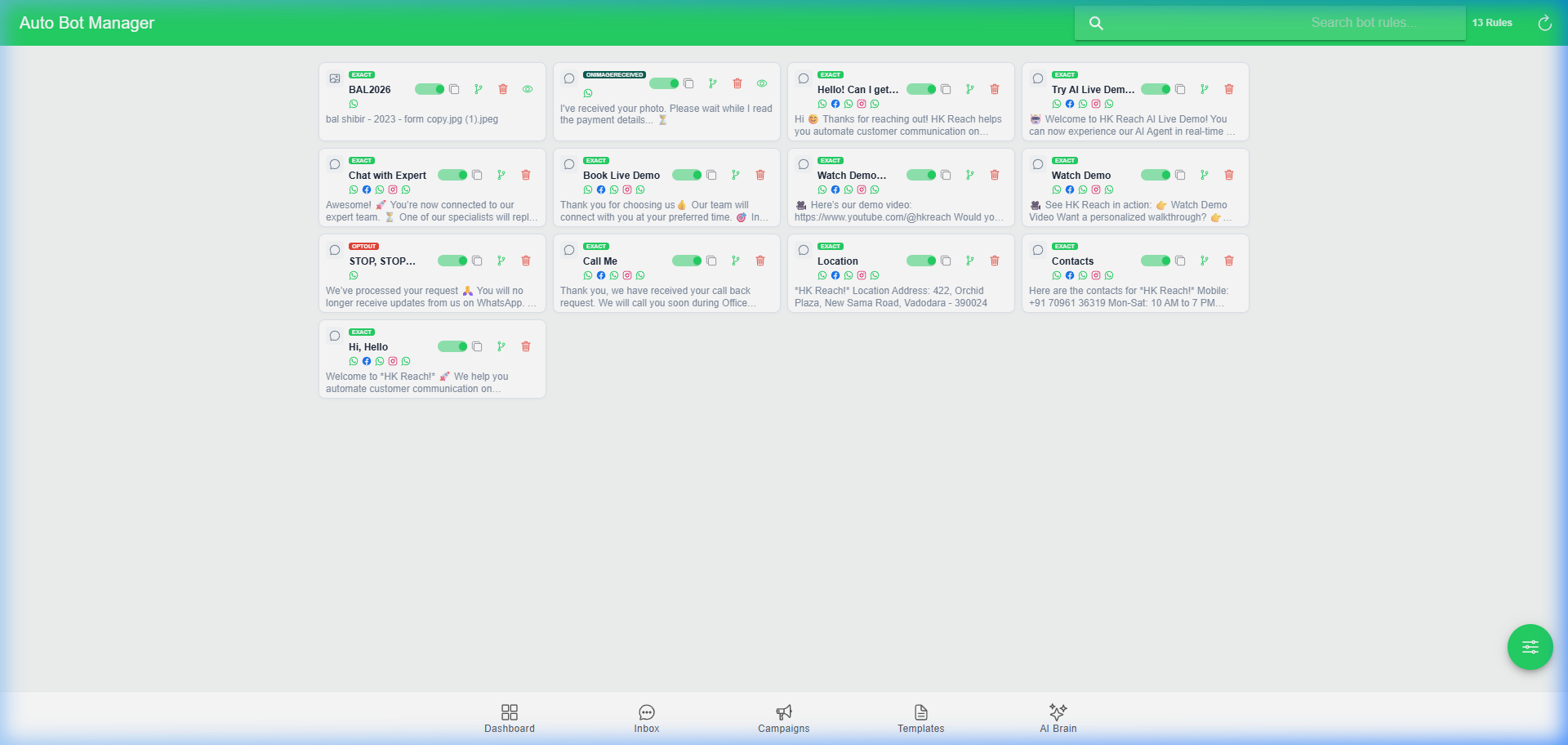Toggle the BAL2026 rule switch
Viewport: 1568px width, 745px height.
430,89
